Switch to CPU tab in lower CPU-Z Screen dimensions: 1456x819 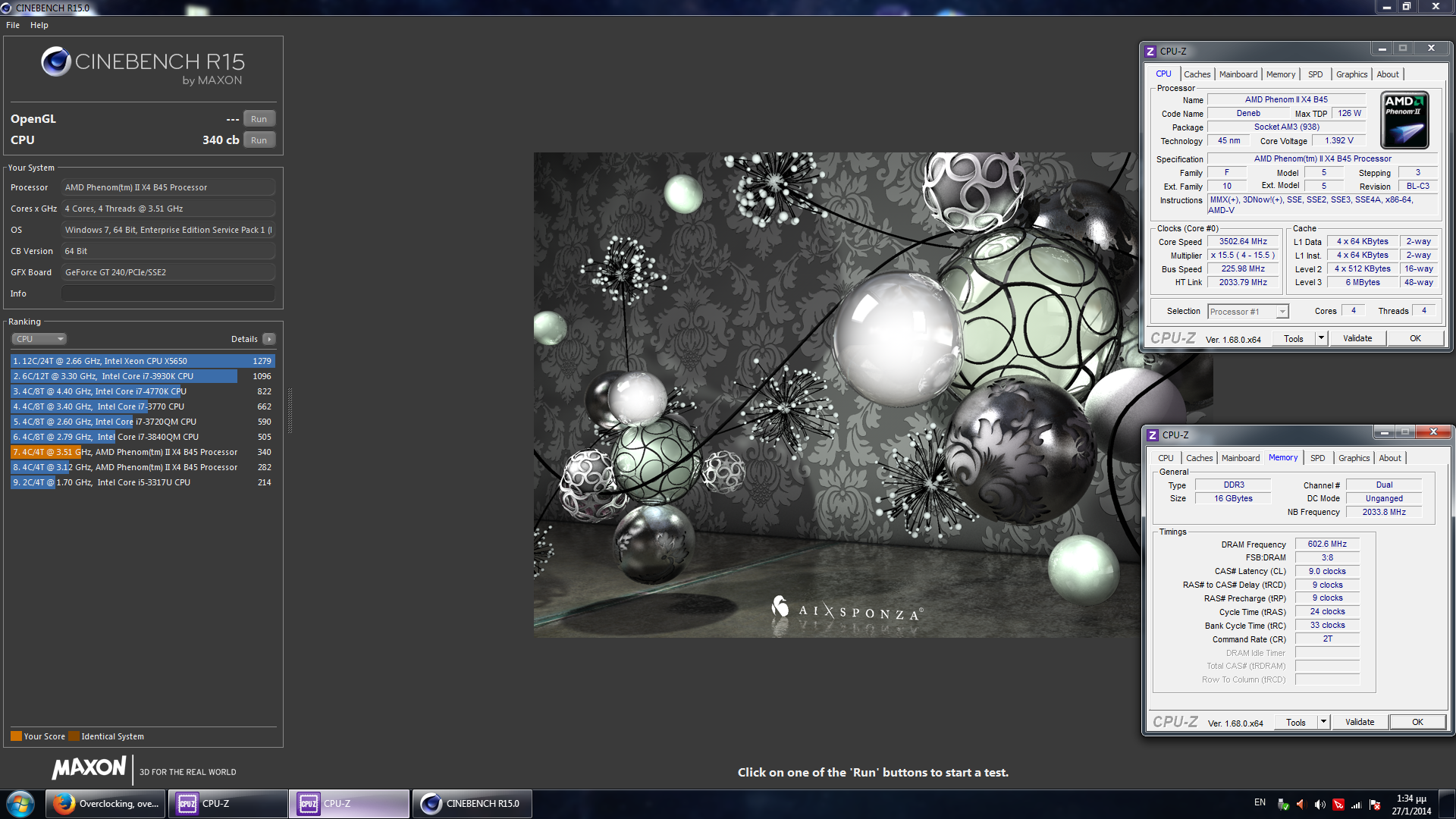tap(1166, 458)
